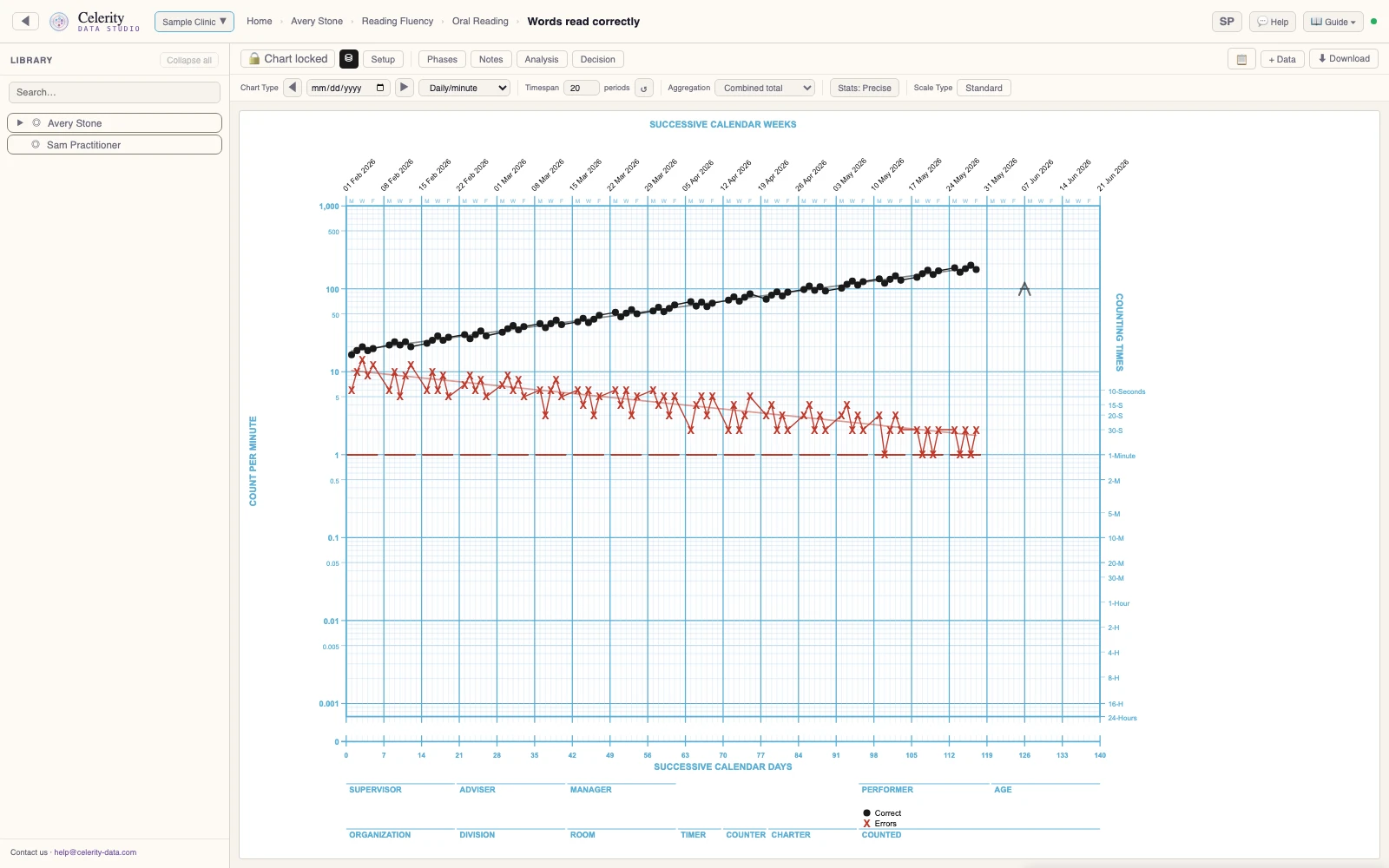
Task: Toggle the Stats: Precise button
Action: click(865, 88)
